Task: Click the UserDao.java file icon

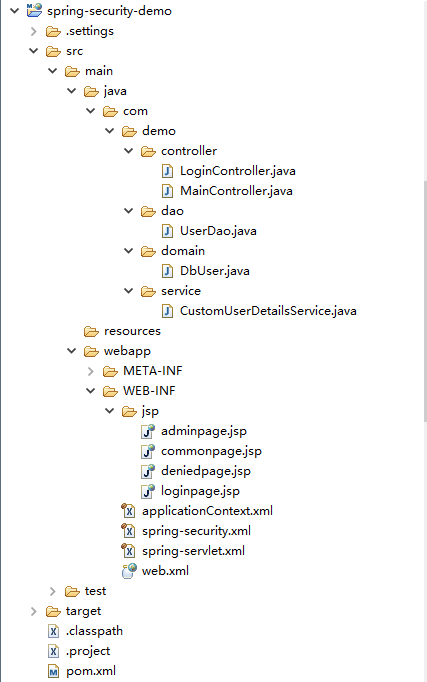Action: (x=167, y=231)
